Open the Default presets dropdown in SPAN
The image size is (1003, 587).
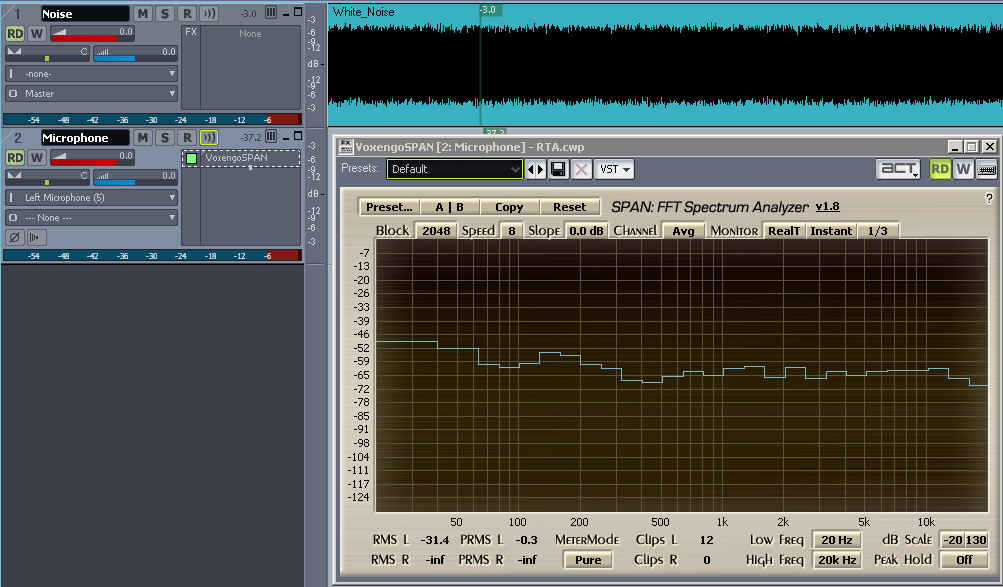[x=455, y=169]
